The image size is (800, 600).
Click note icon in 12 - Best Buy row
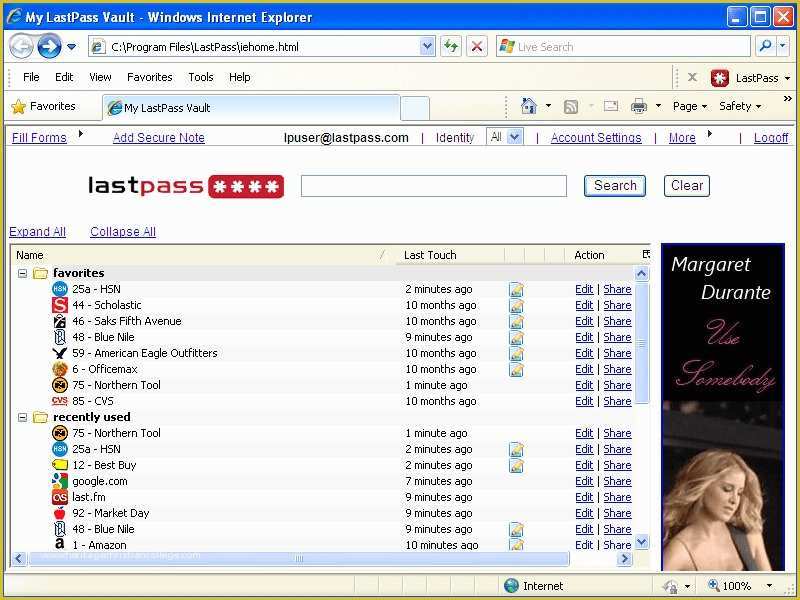tap(516, 465)
